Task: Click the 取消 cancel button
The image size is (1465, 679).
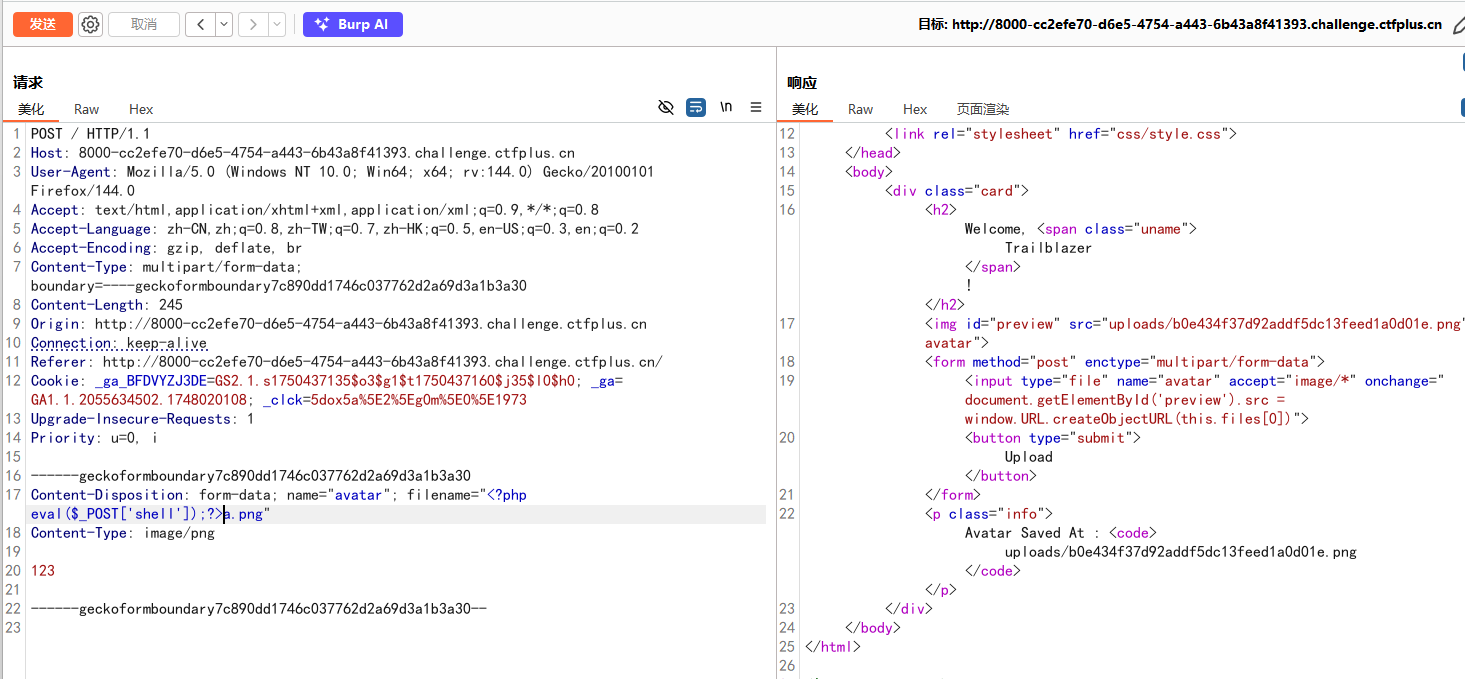Action: click(144, 25)
